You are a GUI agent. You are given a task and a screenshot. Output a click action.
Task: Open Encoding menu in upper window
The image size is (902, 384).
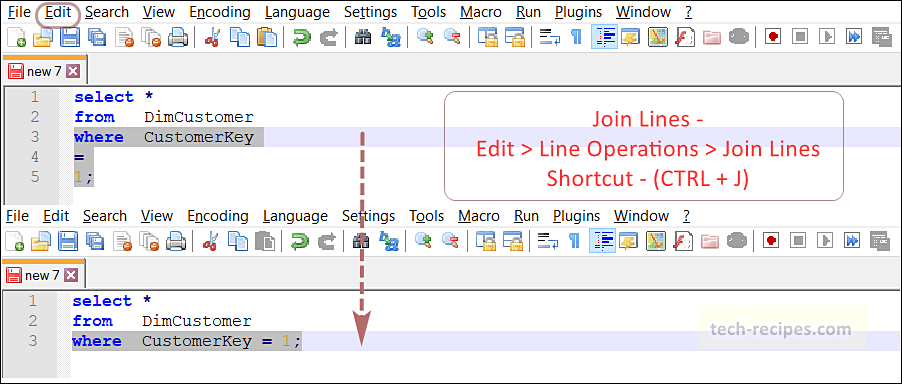click(x=220, y=12)
